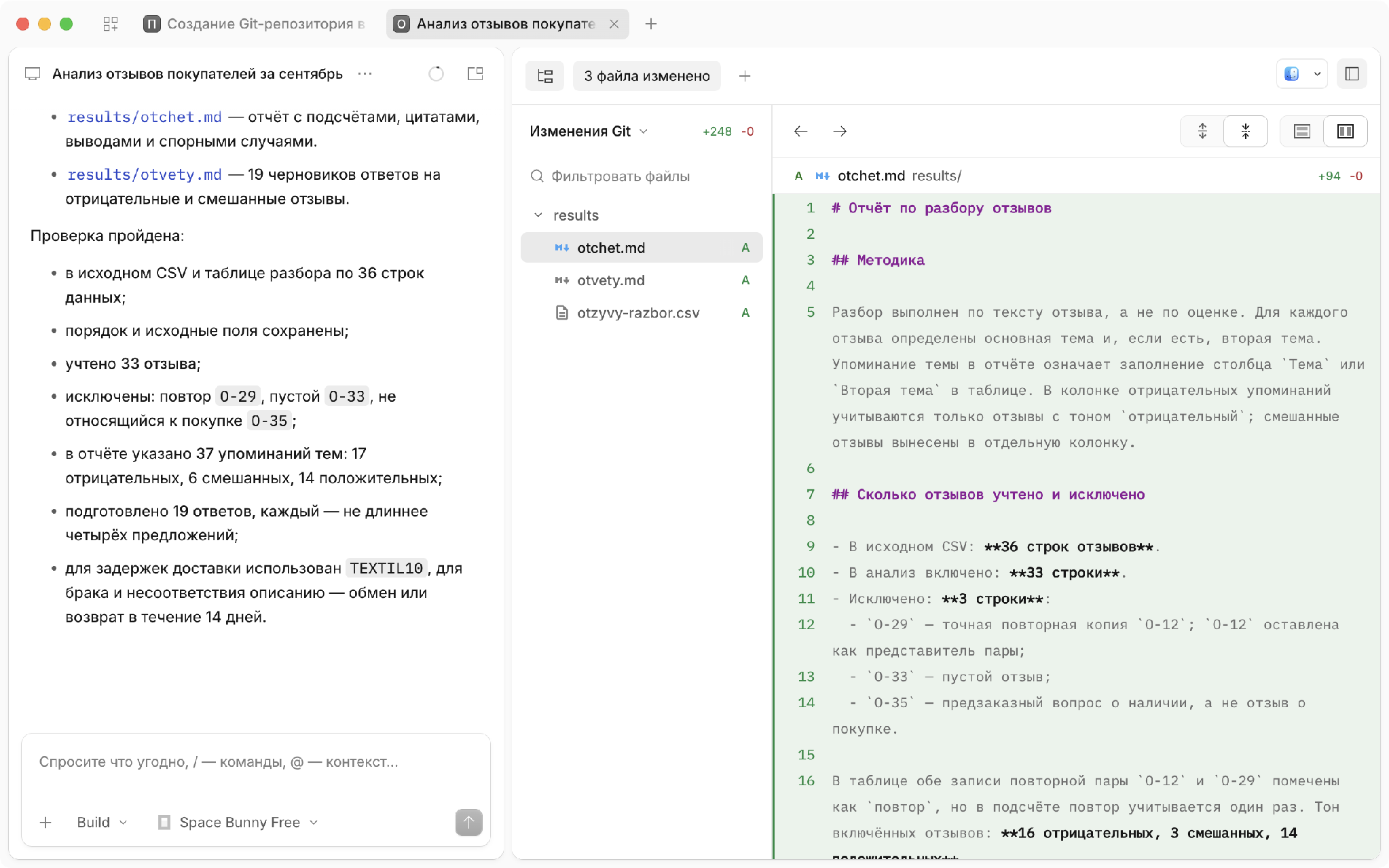The image size is (1389, 868).
Task: Close the Анализ отзывов покупателей tab
Action: tap(614, 24)
